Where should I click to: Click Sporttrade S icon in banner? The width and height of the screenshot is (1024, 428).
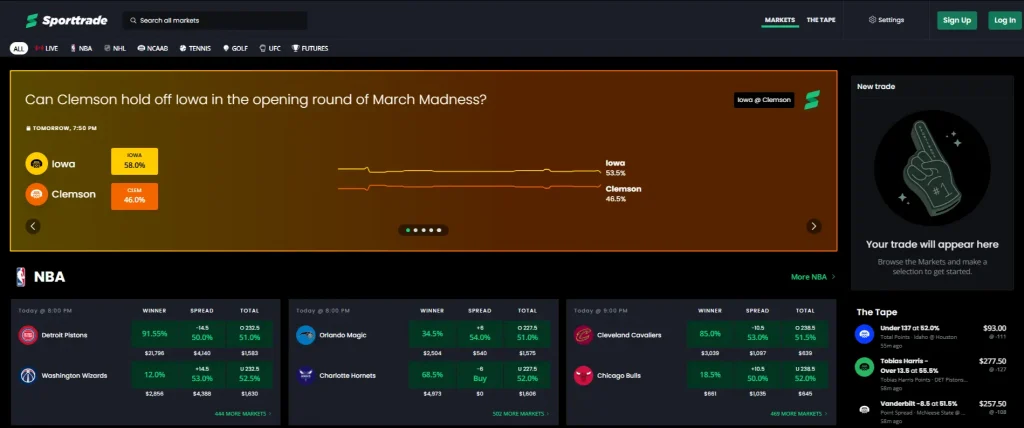[x=812, y=100]
